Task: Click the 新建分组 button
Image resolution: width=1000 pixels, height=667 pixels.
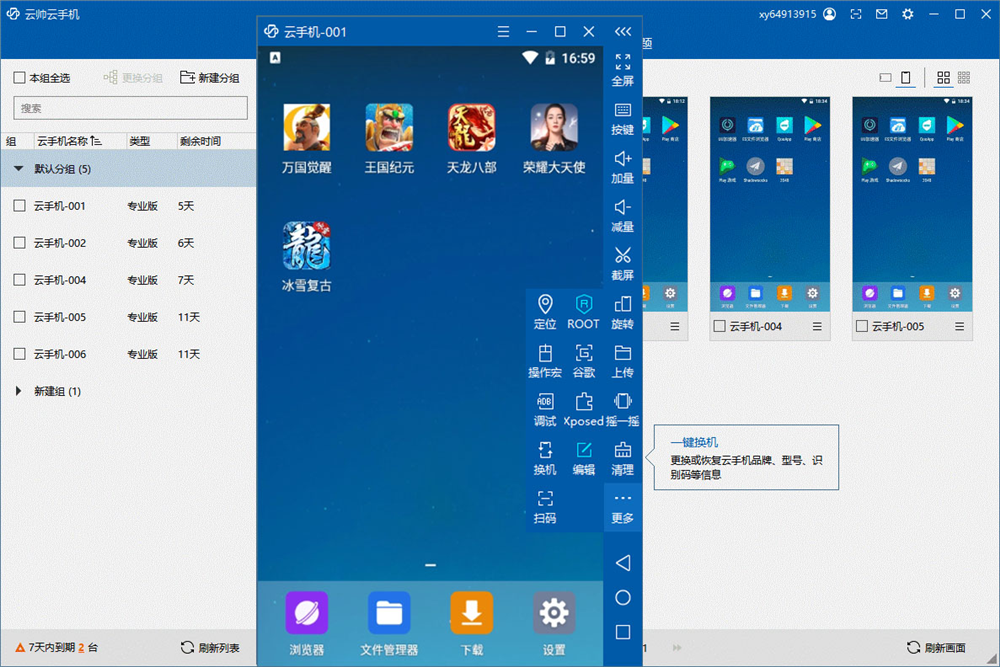Action: point(210,78)
